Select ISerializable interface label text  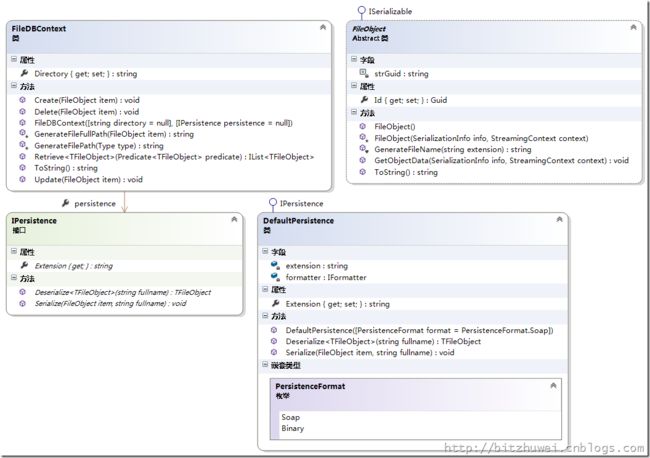tap(390, 12)
